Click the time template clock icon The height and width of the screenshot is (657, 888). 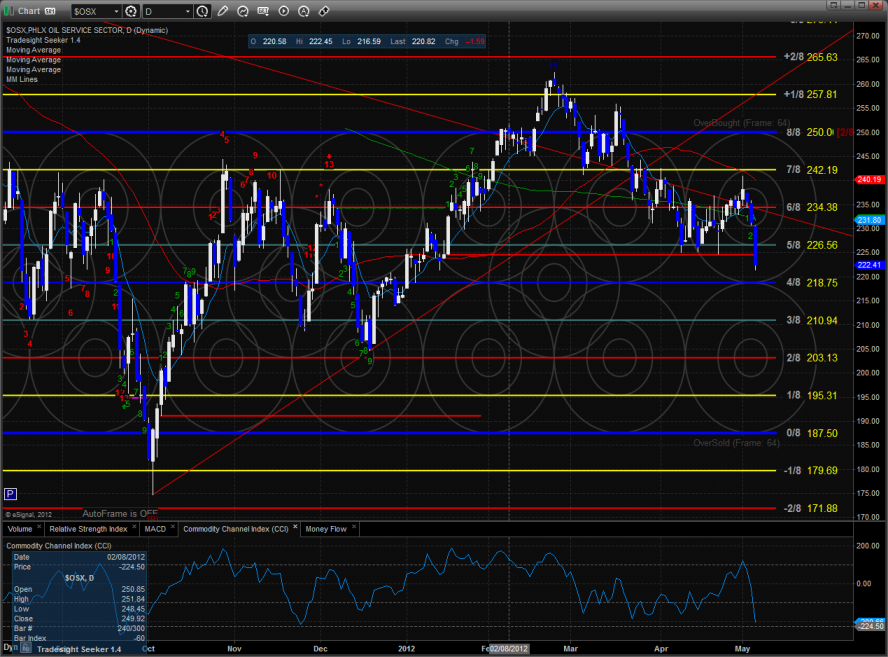tap(202, 11)
